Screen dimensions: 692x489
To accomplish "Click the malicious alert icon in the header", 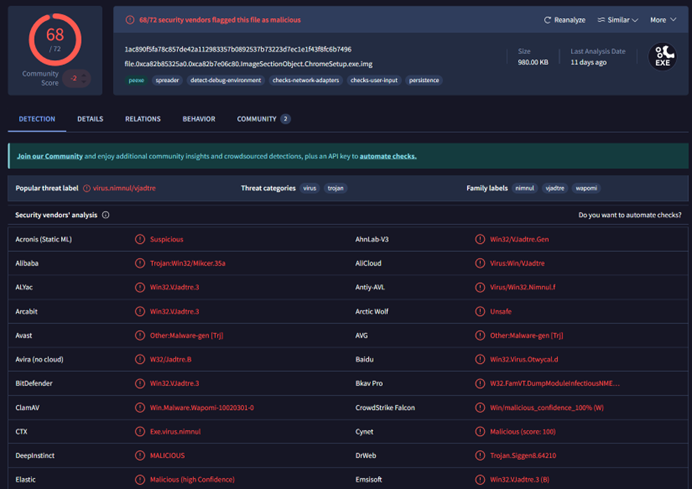I will [x=130, y=20].
